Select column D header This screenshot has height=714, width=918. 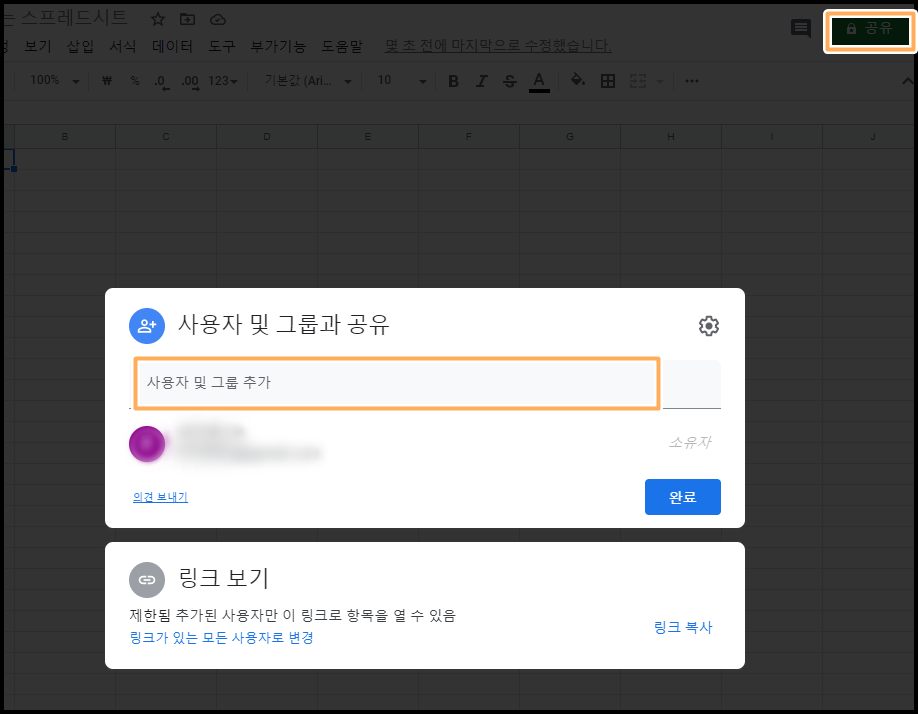[x=267, y=136]
